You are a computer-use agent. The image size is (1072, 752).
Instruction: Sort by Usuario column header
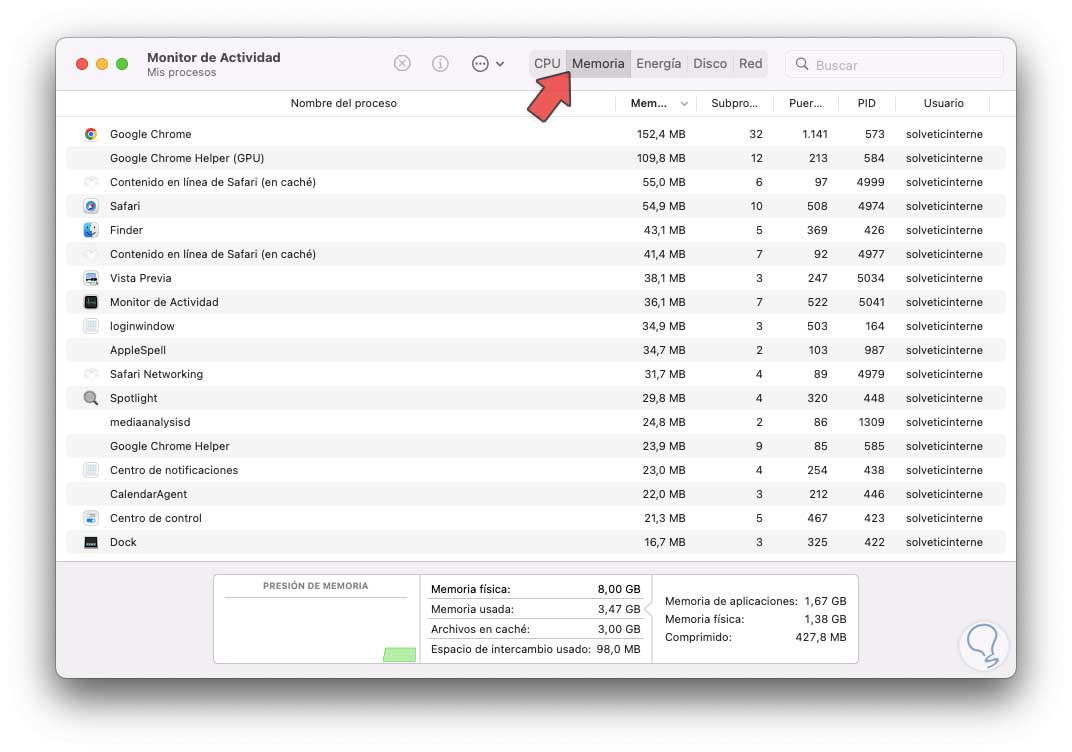tap(943, 103)
